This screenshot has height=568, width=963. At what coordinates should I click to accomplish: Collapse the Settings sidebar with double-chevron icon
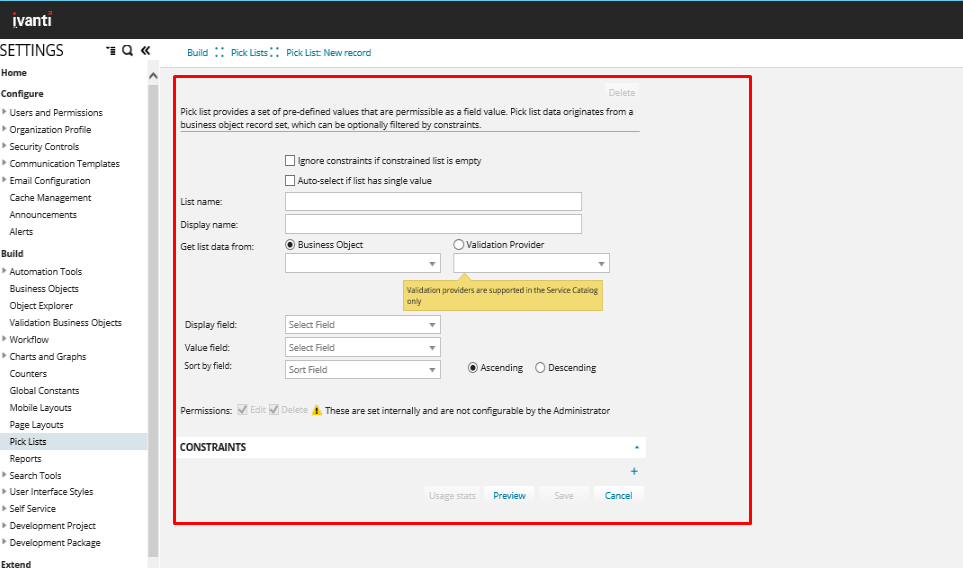tap(145, 50)
